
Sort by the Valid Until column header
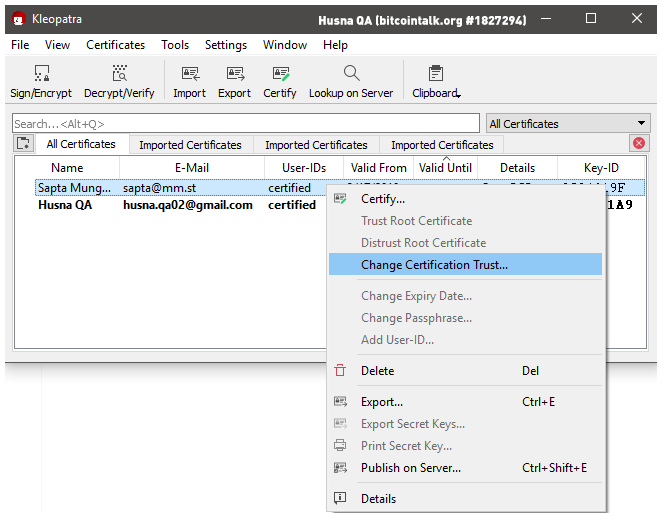click(445, 168)
